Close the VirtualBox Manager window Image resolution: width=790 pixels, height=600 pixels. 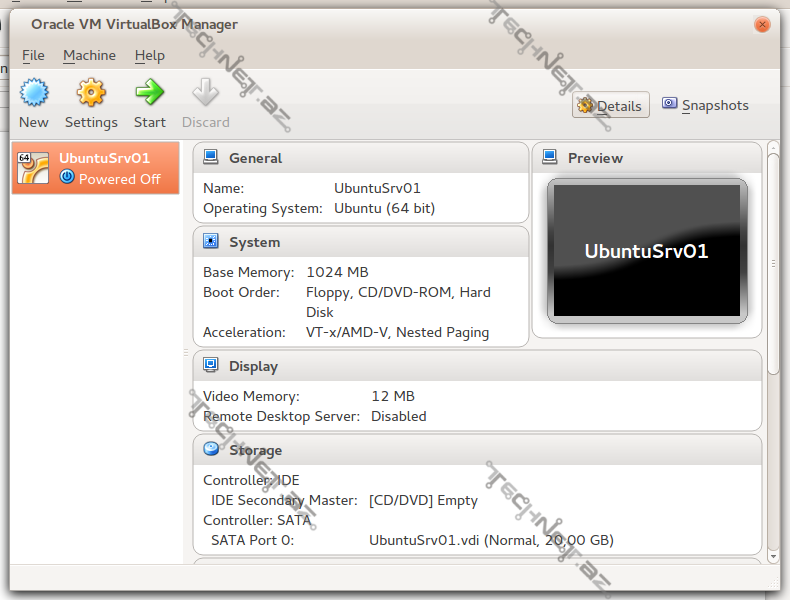pos(762,24)
